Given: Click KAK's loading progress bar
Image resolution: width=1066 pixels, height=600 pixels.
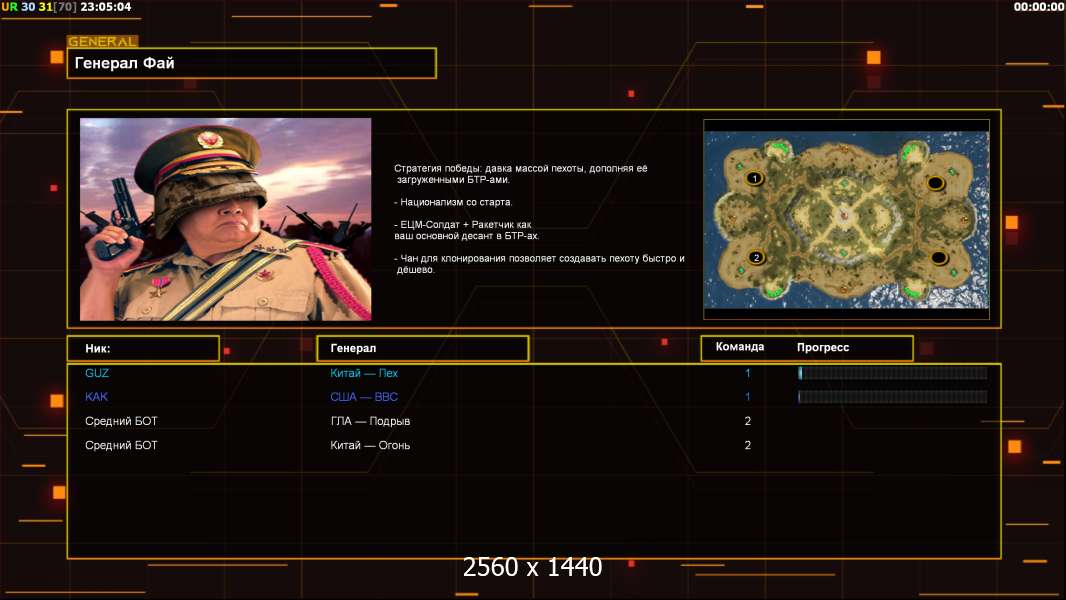Looking at the screenshot, I should pos(892,397).
